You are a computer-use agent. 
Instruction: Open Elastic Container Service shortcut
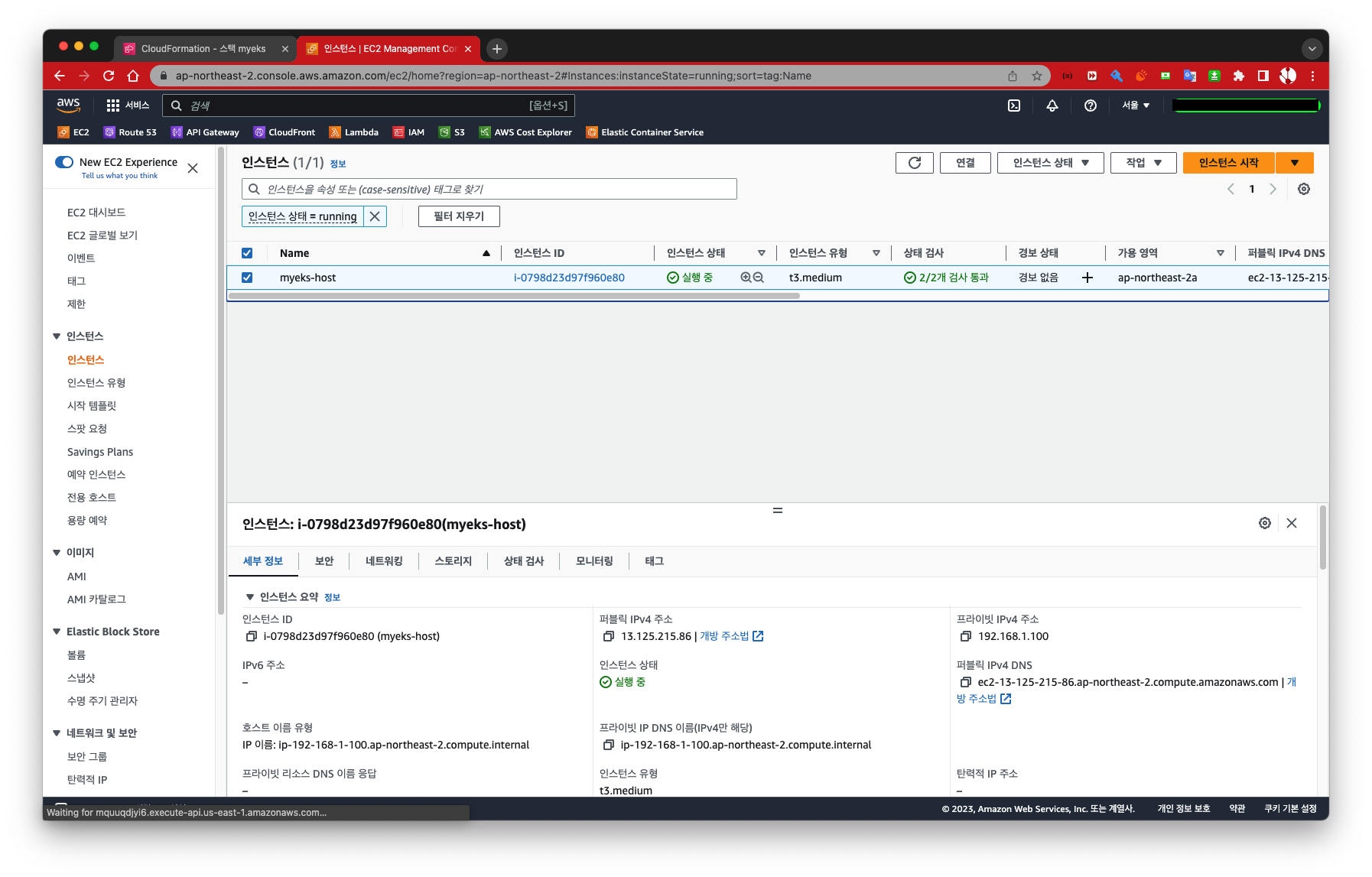tap(645, 132)
